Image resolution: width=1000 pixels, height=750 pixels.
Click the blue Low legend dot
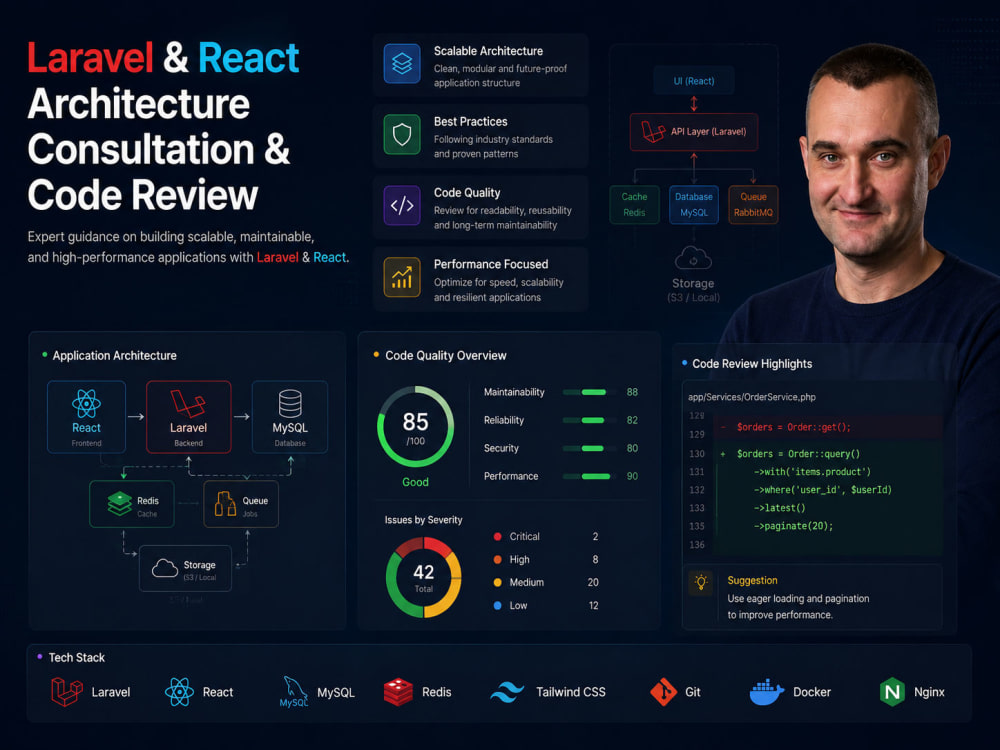point(497,605)
